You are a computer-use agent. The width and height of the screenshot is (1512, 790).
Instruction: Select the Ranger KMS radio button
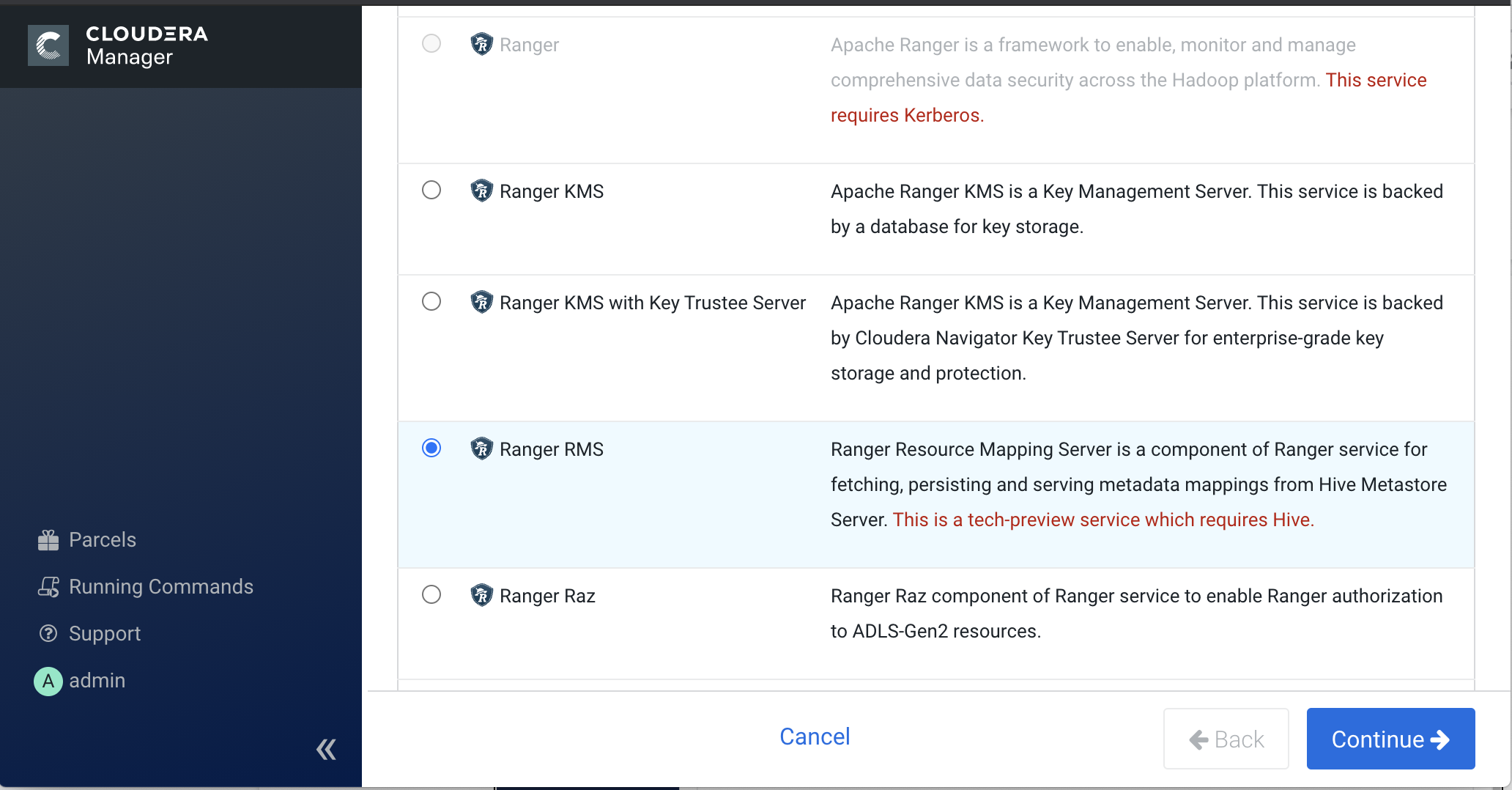[431, 190]
